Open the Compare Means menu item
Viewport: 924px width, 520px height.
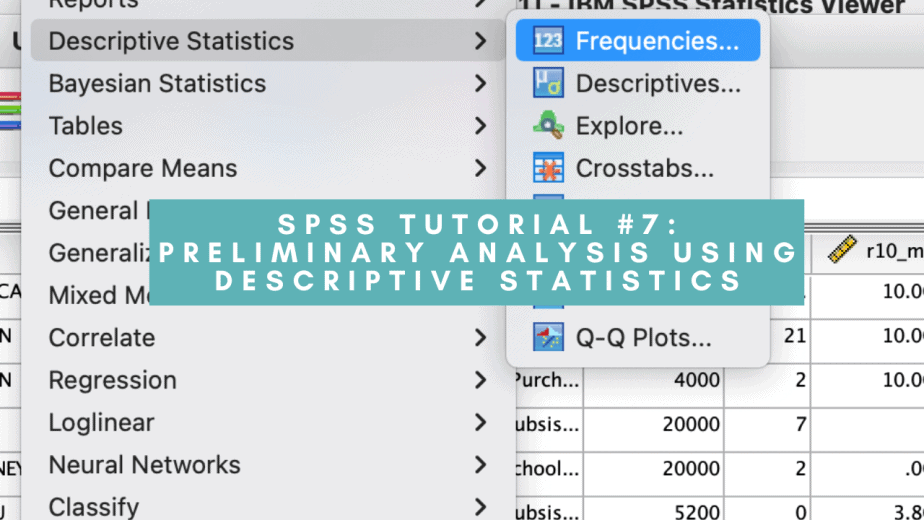point(268,168)
